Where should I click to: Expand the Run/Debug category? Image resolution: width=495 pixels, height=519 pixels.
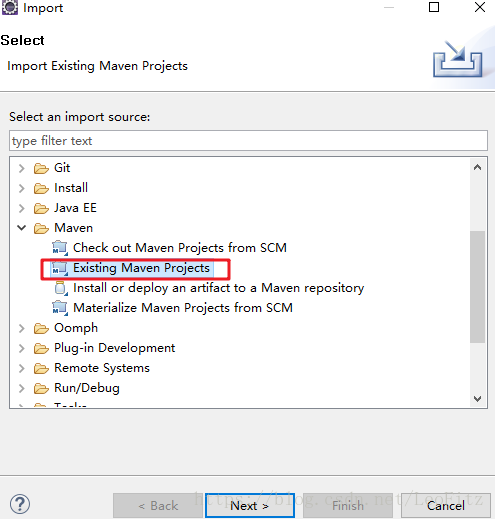point(22,388)
